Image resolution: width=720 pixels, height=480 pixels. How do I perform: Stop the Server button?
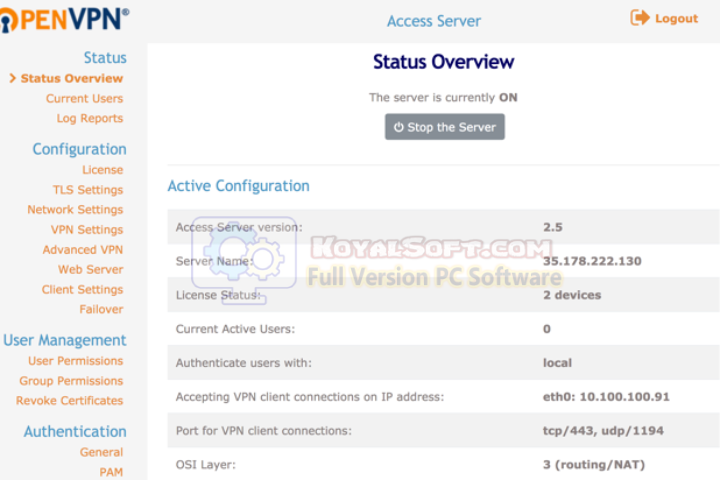coord(444,127)
